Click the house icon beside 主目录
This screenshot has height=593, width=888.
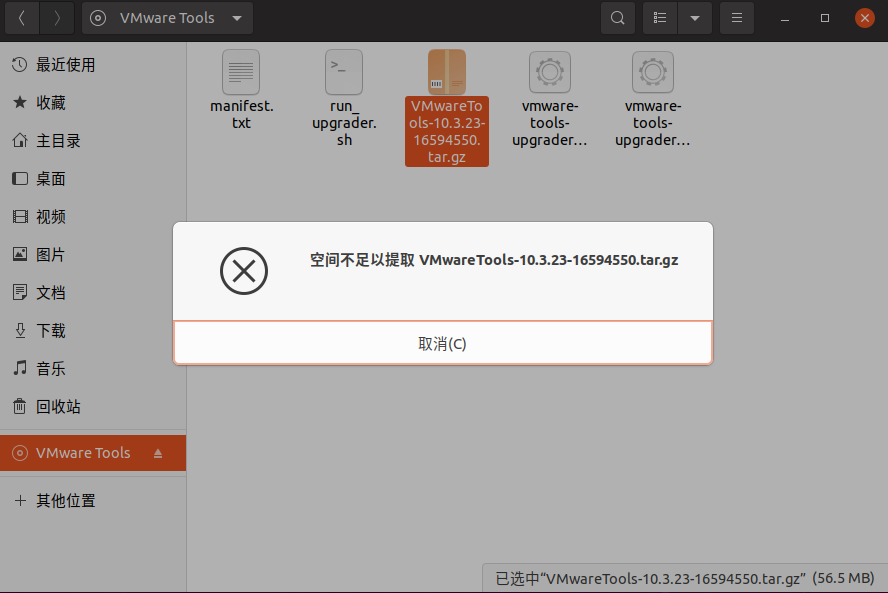20,140
